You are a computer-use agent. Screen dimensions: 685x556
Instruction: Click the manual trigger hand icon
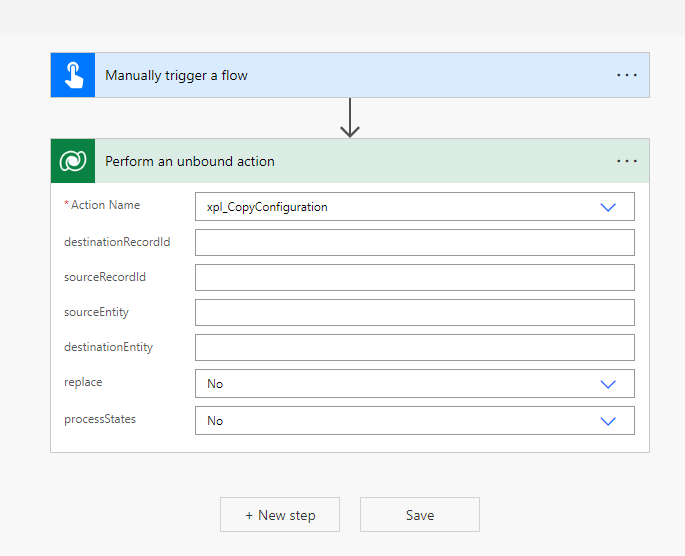coord(73,75)
